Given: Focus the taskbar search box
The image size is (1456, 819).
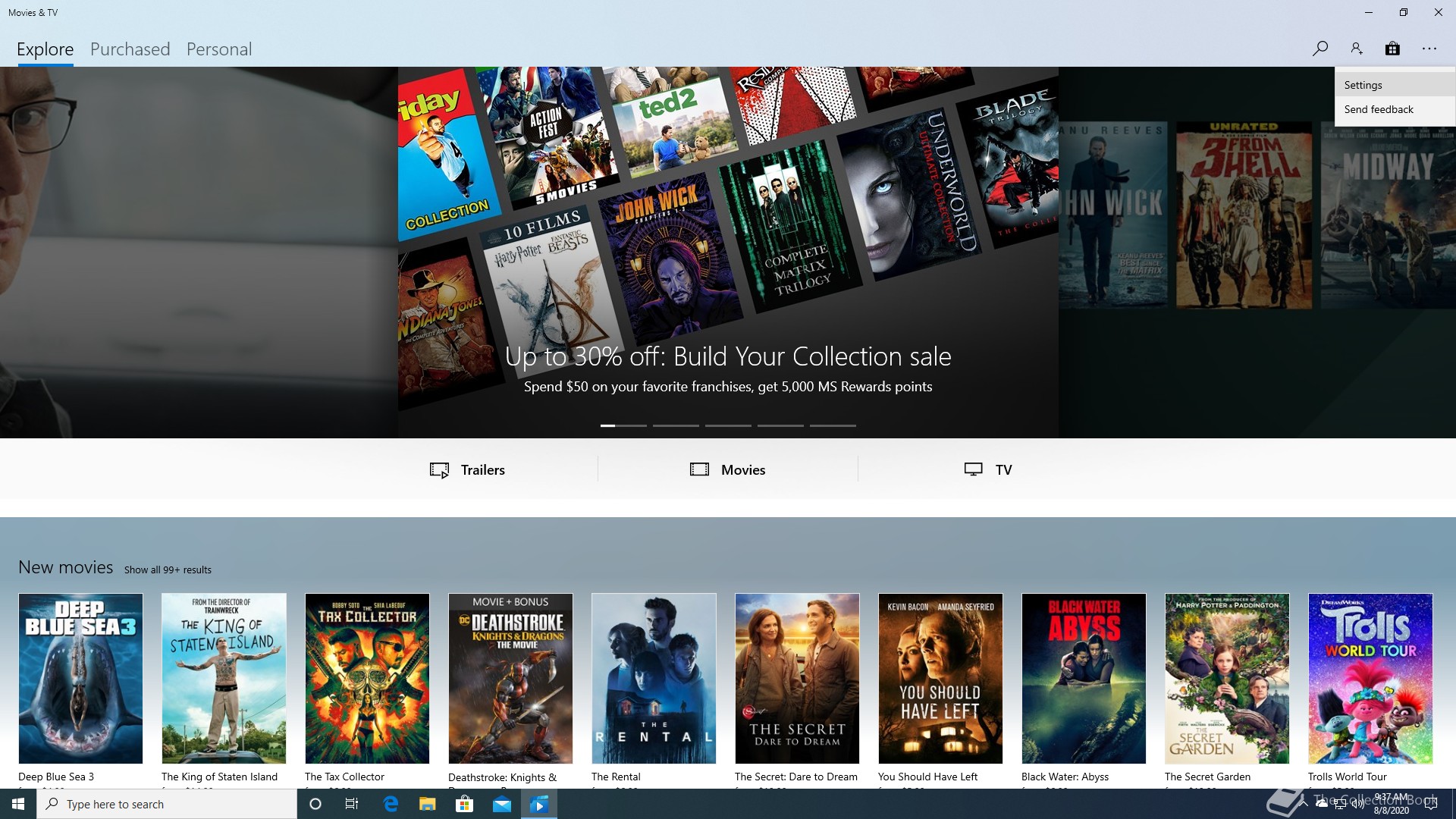Looking at the screenshot, I should click(167, 804).
